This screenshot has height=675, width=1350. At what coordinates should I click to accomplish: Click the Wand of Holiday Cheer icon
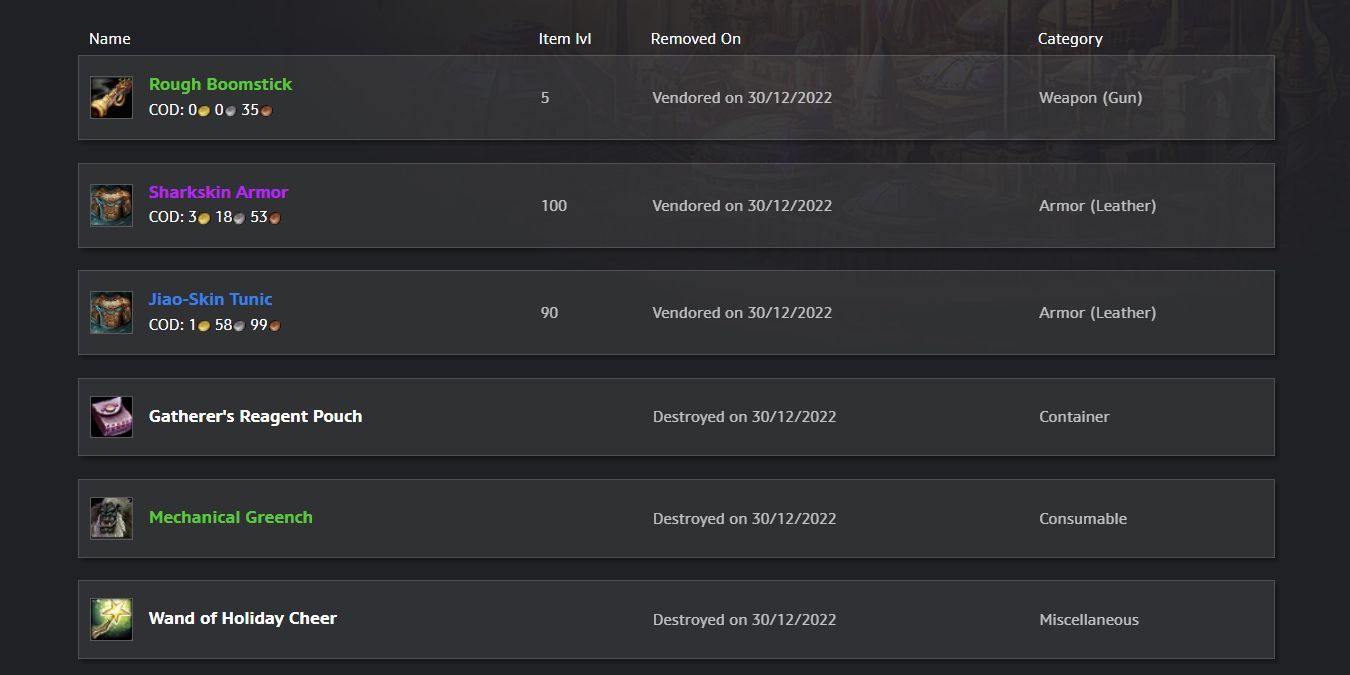(111, 619)
